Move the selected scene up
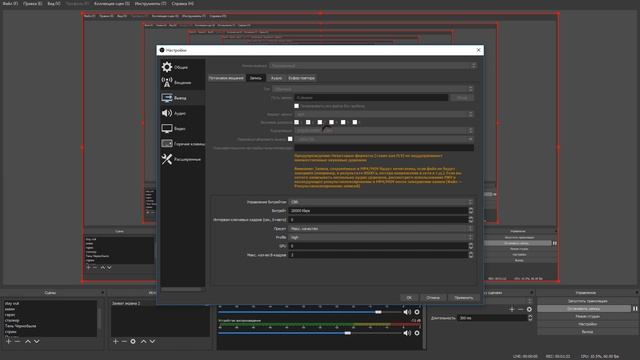Viewport: 640px width, 360px height. tap(28, 341)
